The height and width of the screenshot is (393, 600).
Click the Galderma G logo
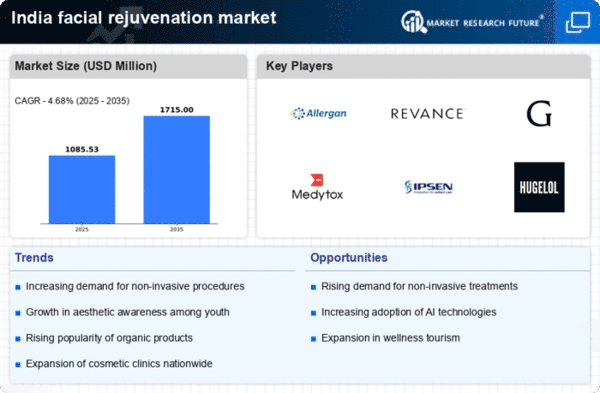pos(539,114)
